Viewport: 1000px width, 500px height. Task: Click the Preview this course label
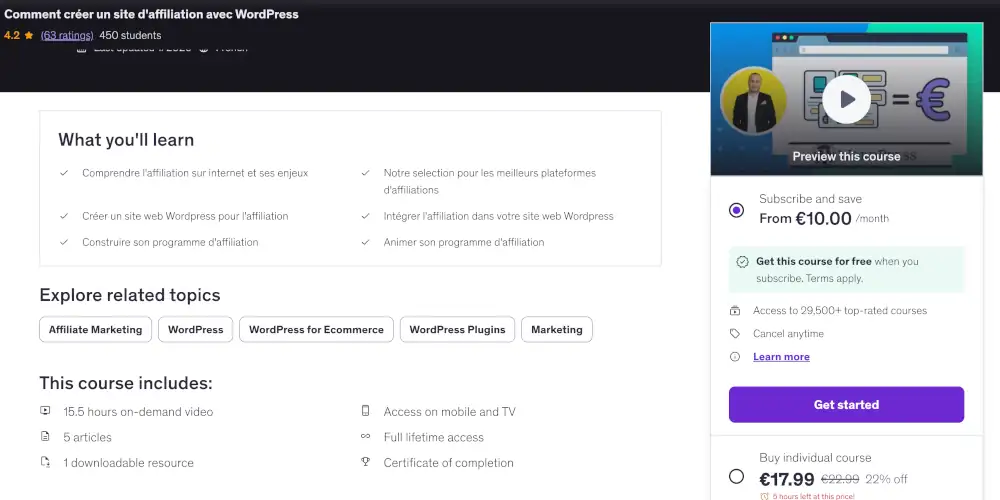(x=846, y=156)
